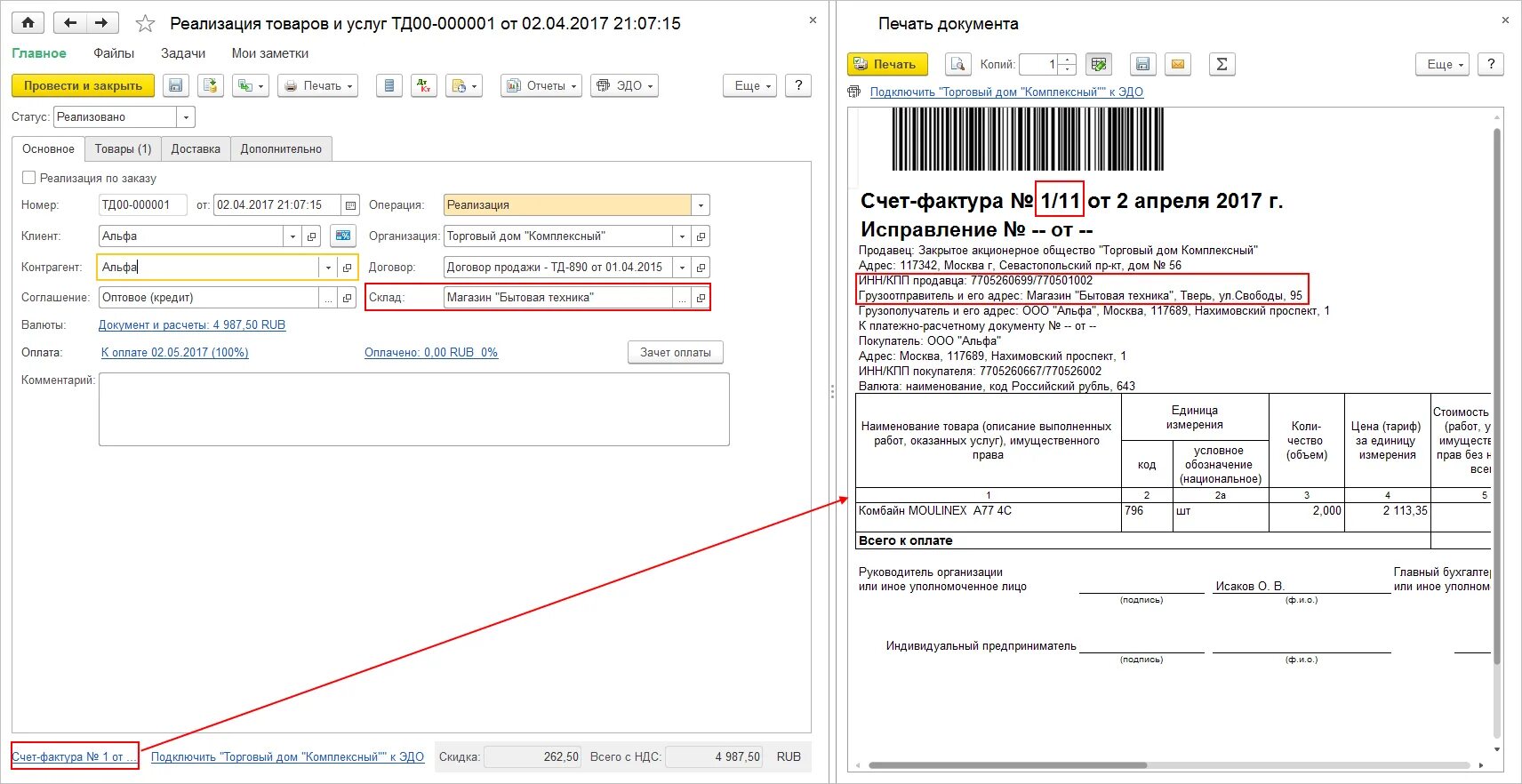Decrease copies count with stepper down

1068,69
